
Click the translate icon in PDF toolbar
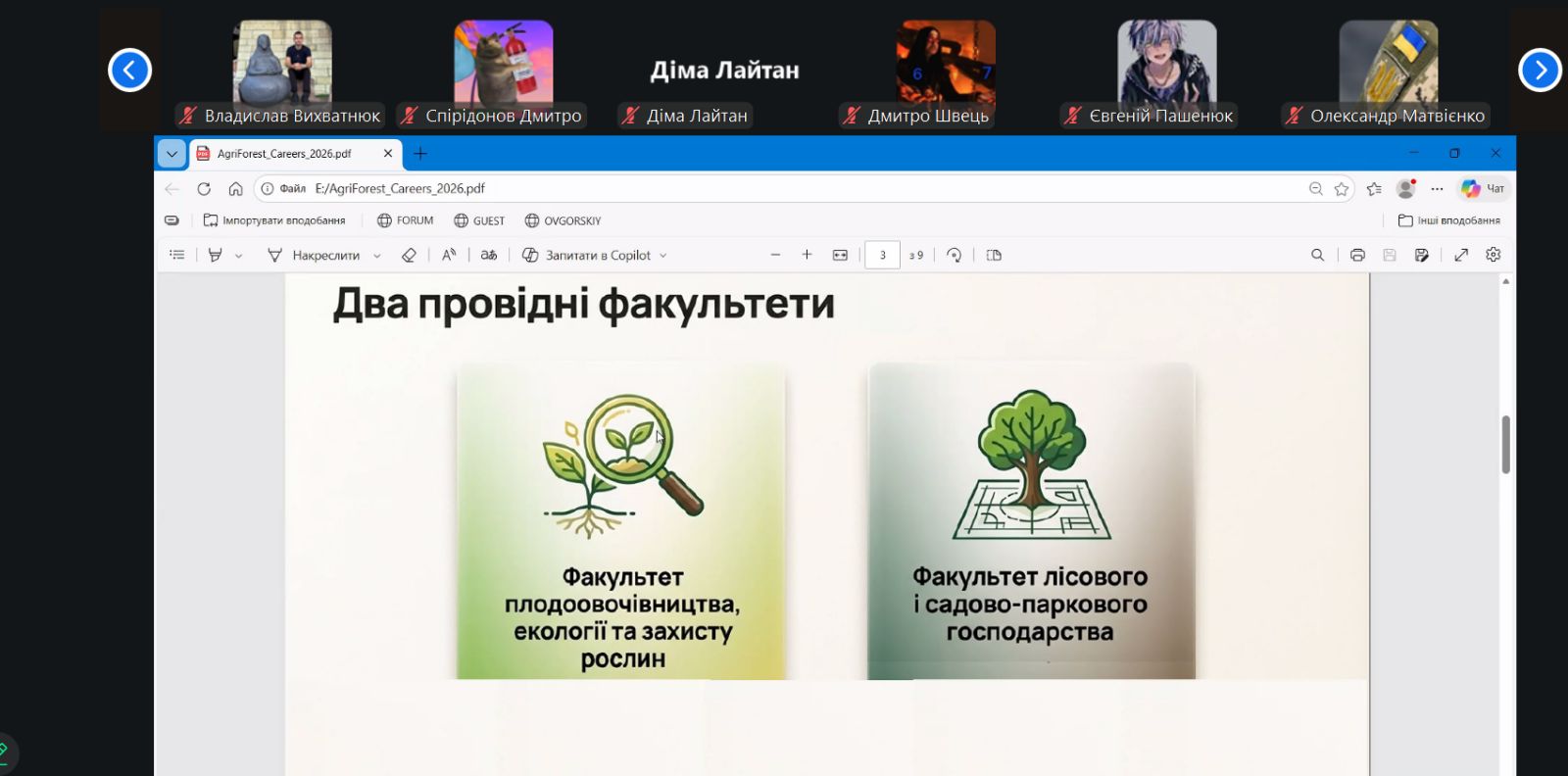[x=489, y=255]
